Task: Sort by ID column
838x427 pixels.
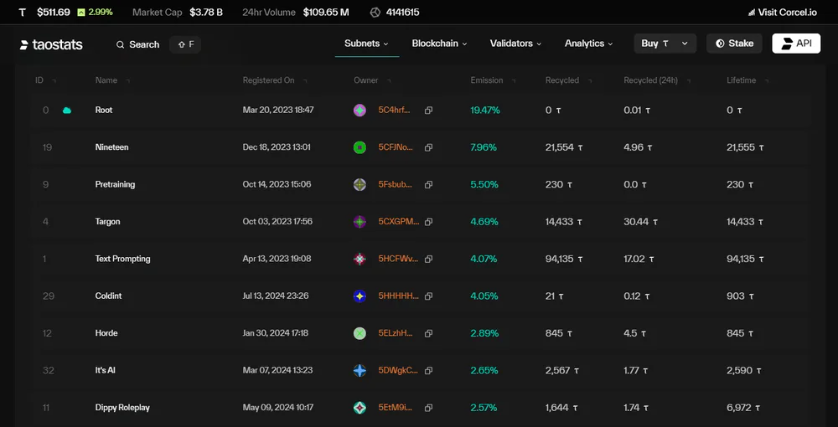Action: click(x=45, y=80)
